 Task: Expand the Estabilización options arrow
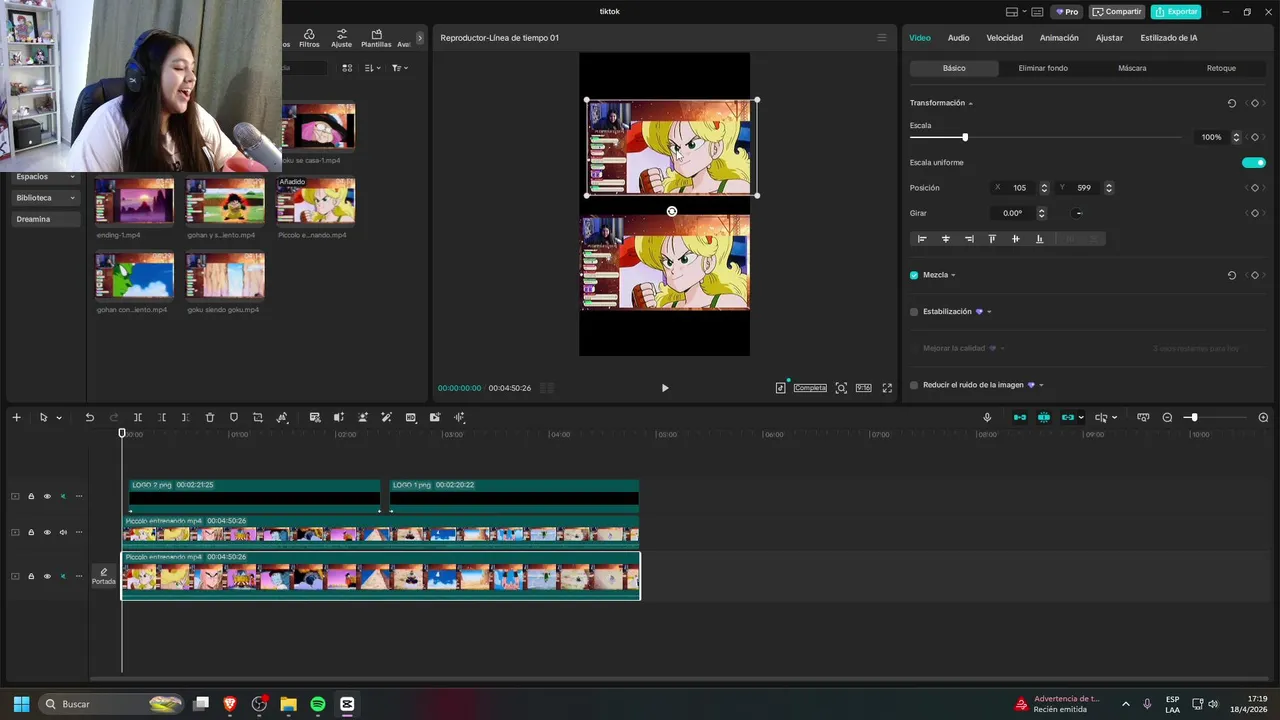(x=989, y=312)
